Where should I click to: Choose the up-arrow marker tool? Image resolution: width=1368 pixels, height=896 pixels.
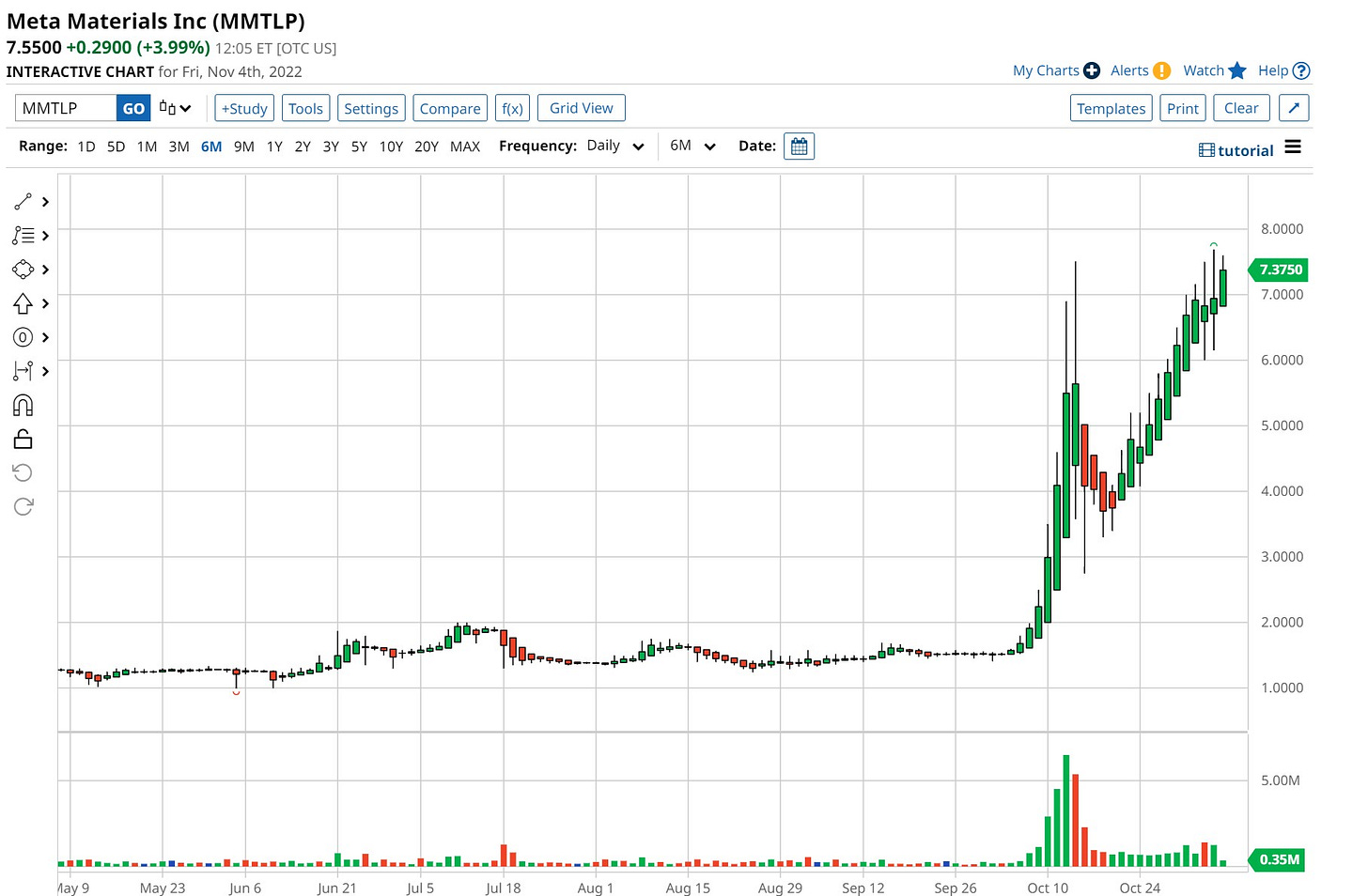tap(23, 303)
